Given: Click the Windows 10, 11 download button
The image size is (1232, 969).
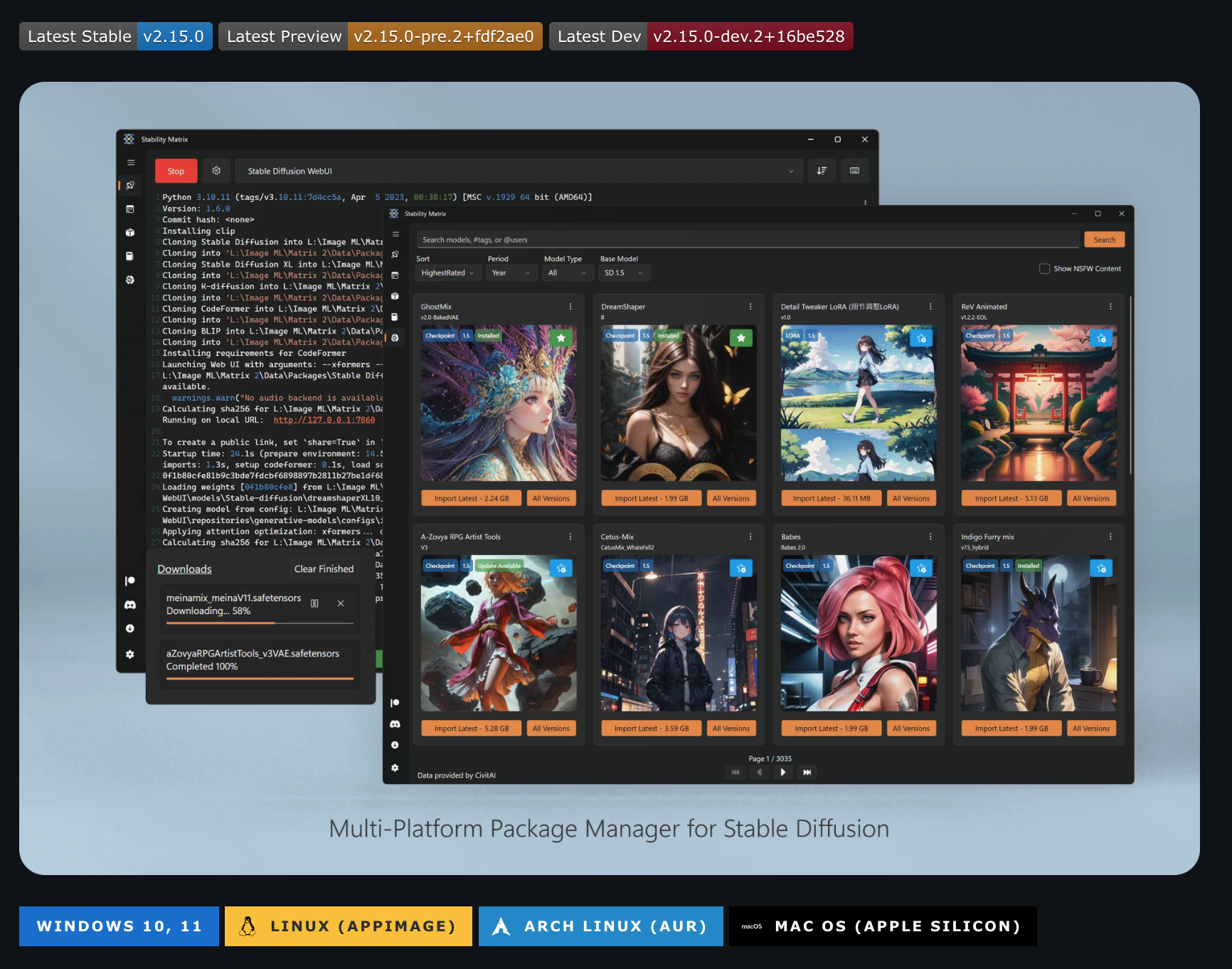Looking at the screenshot, I should pyautogui.click(x=119, y=926).
